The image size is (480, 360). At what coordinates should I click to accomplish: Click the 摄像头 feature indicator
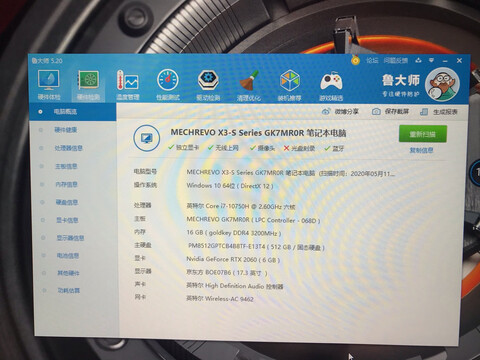(263, 148)
